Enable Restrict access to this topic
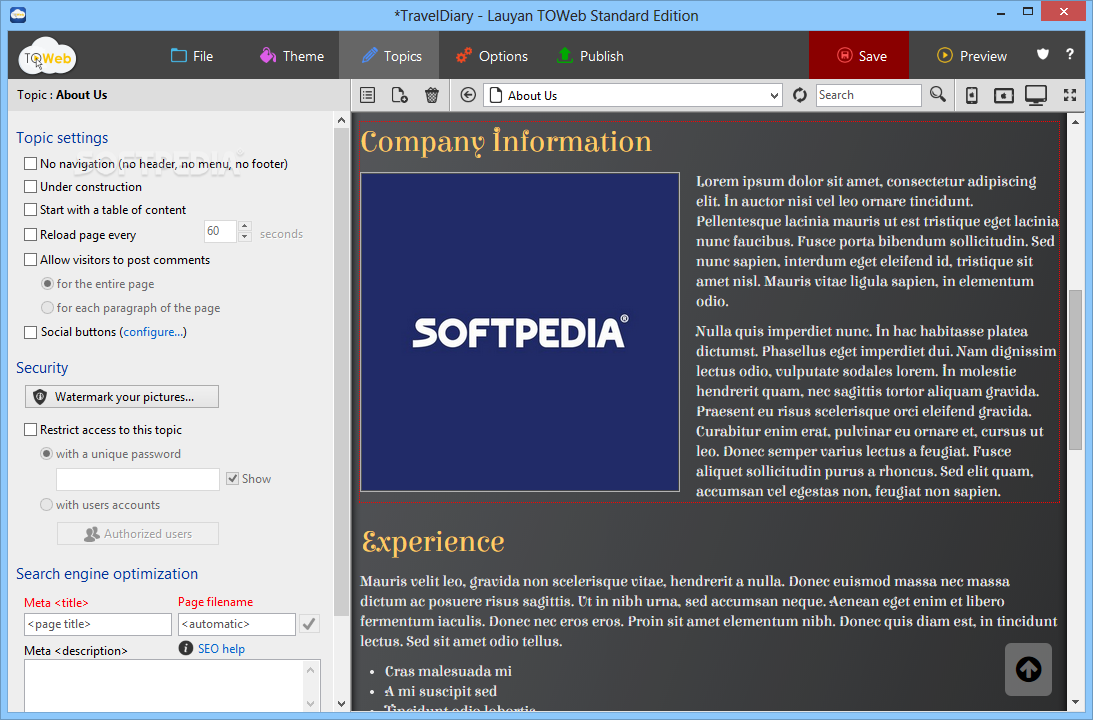 pos(31,430)
